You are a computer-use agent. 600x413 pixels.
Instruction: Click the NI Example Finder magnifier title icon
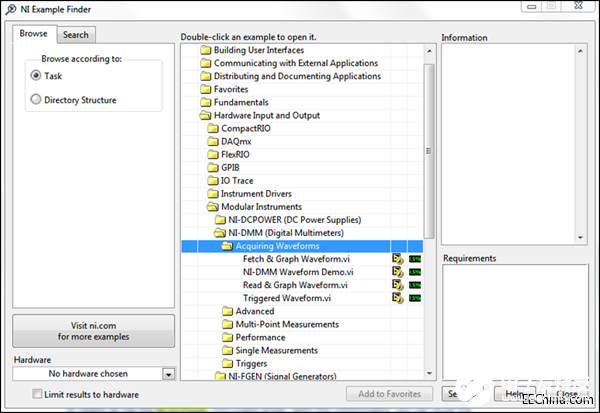tap(11, 9)
